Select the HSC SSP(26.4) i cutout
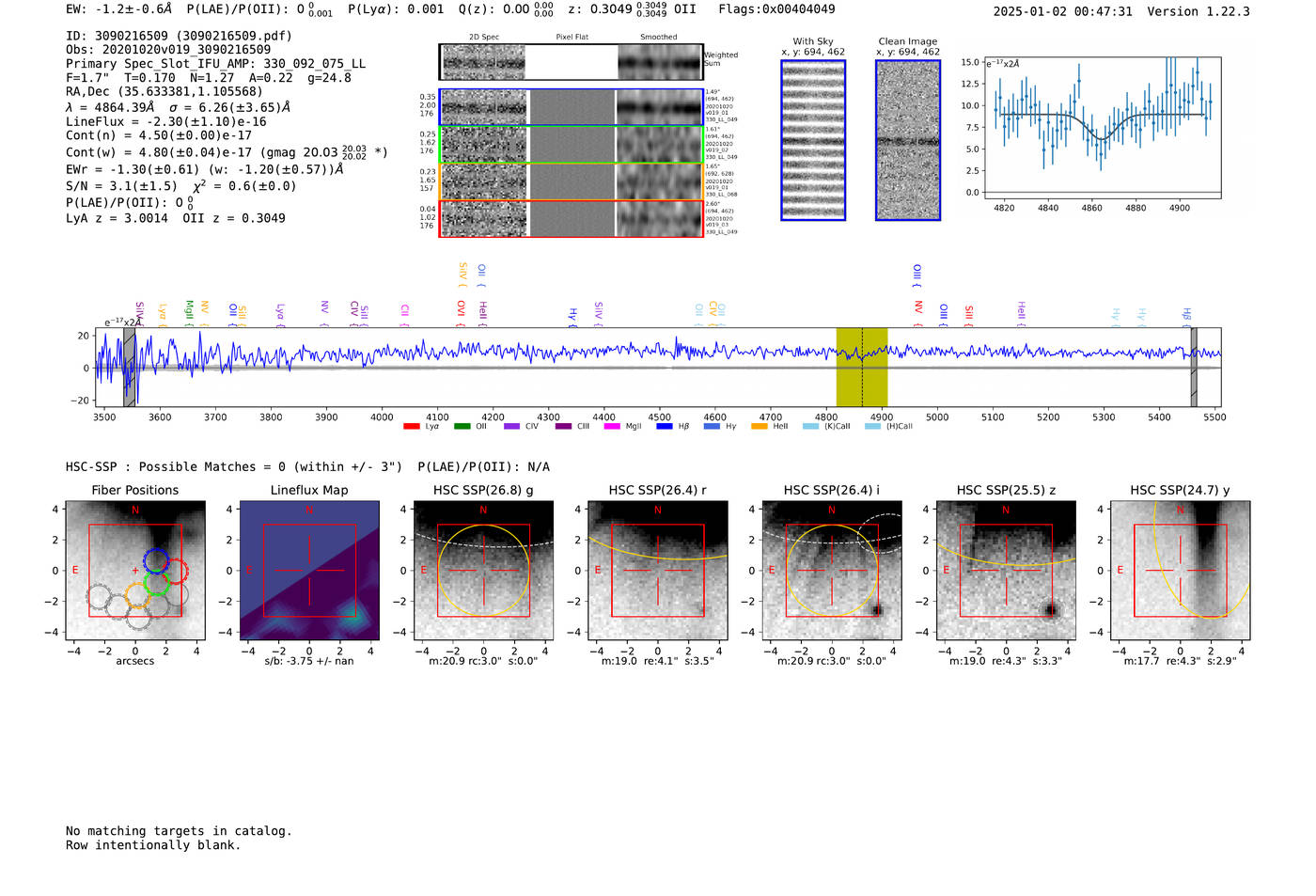The height and width of the screenshot is (896, 1316). click(x=832, y=571)
